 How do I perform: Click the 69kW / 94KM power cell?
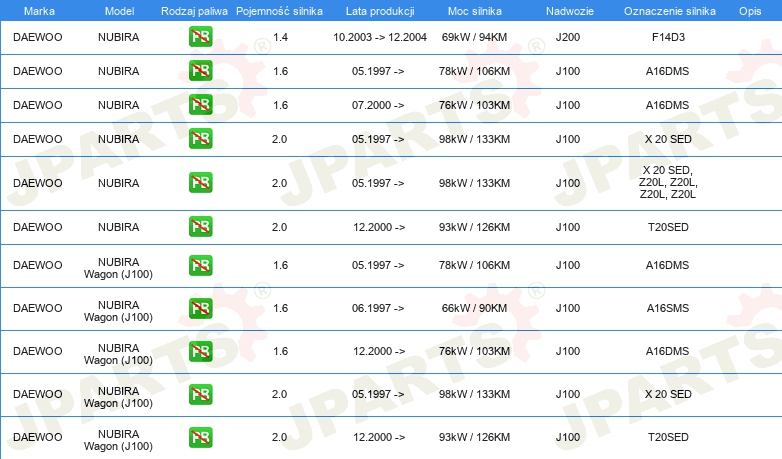474,37
